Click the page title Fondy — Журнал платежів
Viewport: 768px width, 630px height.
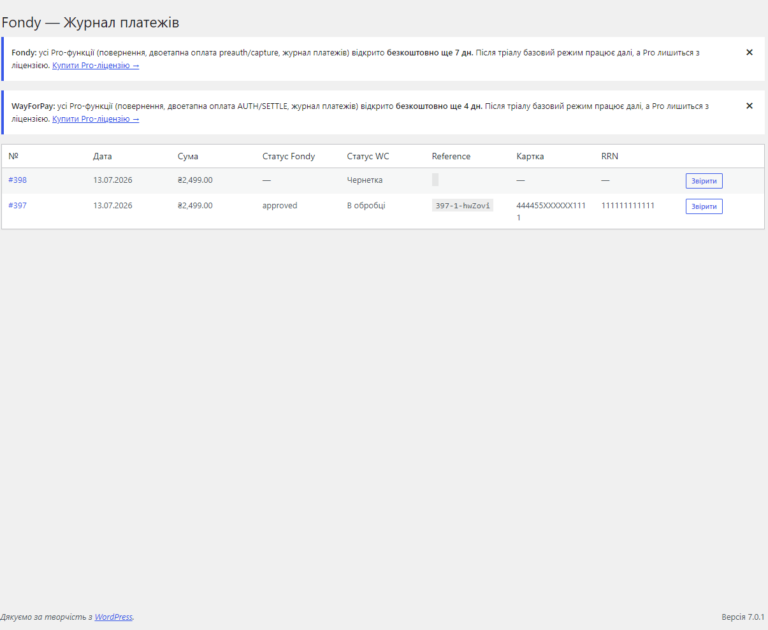(90, 23)
